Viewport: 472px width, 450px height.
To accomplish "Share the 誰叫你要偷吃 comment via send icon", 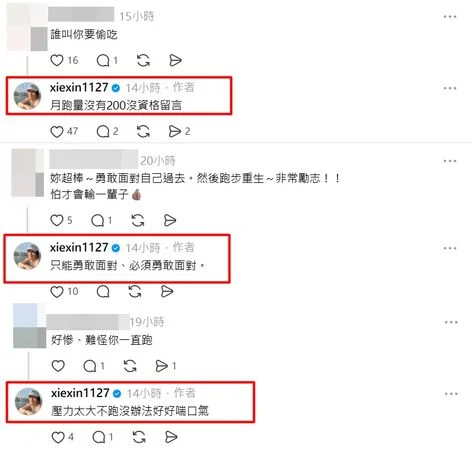I will pos(175,60).
